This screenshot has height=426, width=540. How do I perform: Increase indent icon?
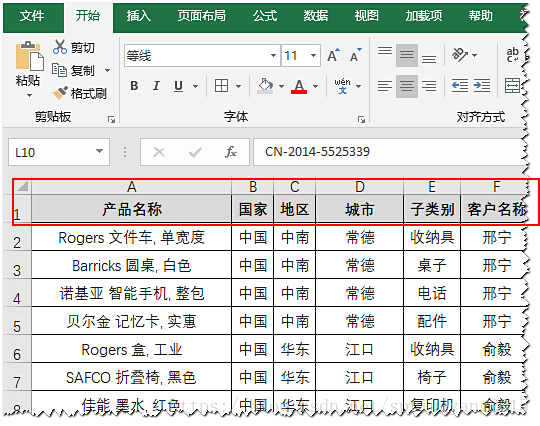(482, 85)
